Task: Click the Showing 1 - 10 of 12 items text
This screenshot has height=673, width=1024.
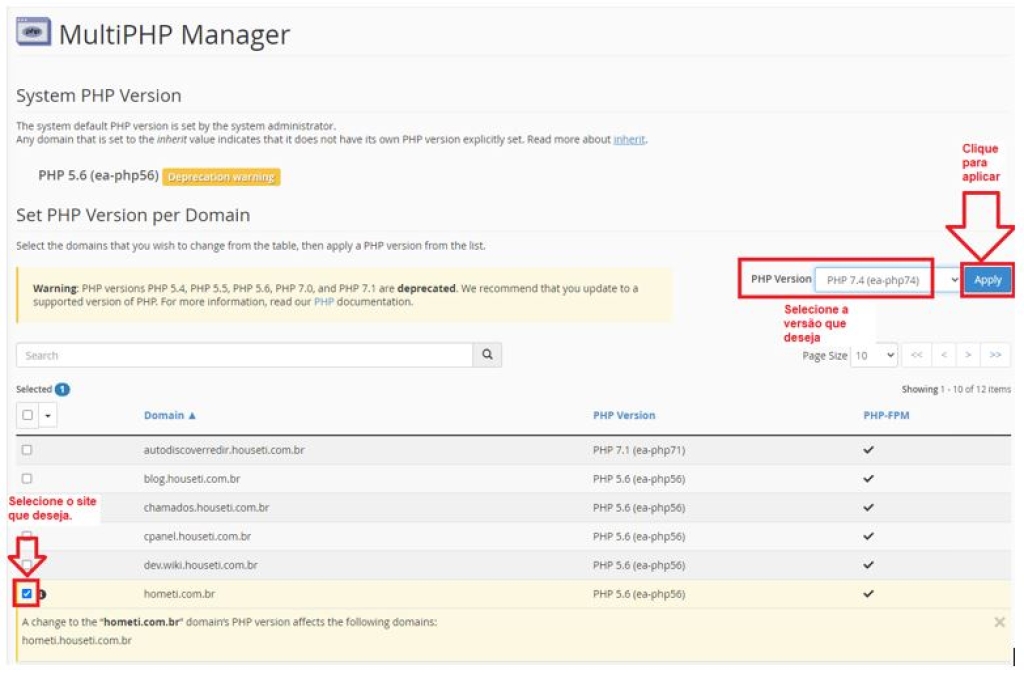Action: [956, 389]
